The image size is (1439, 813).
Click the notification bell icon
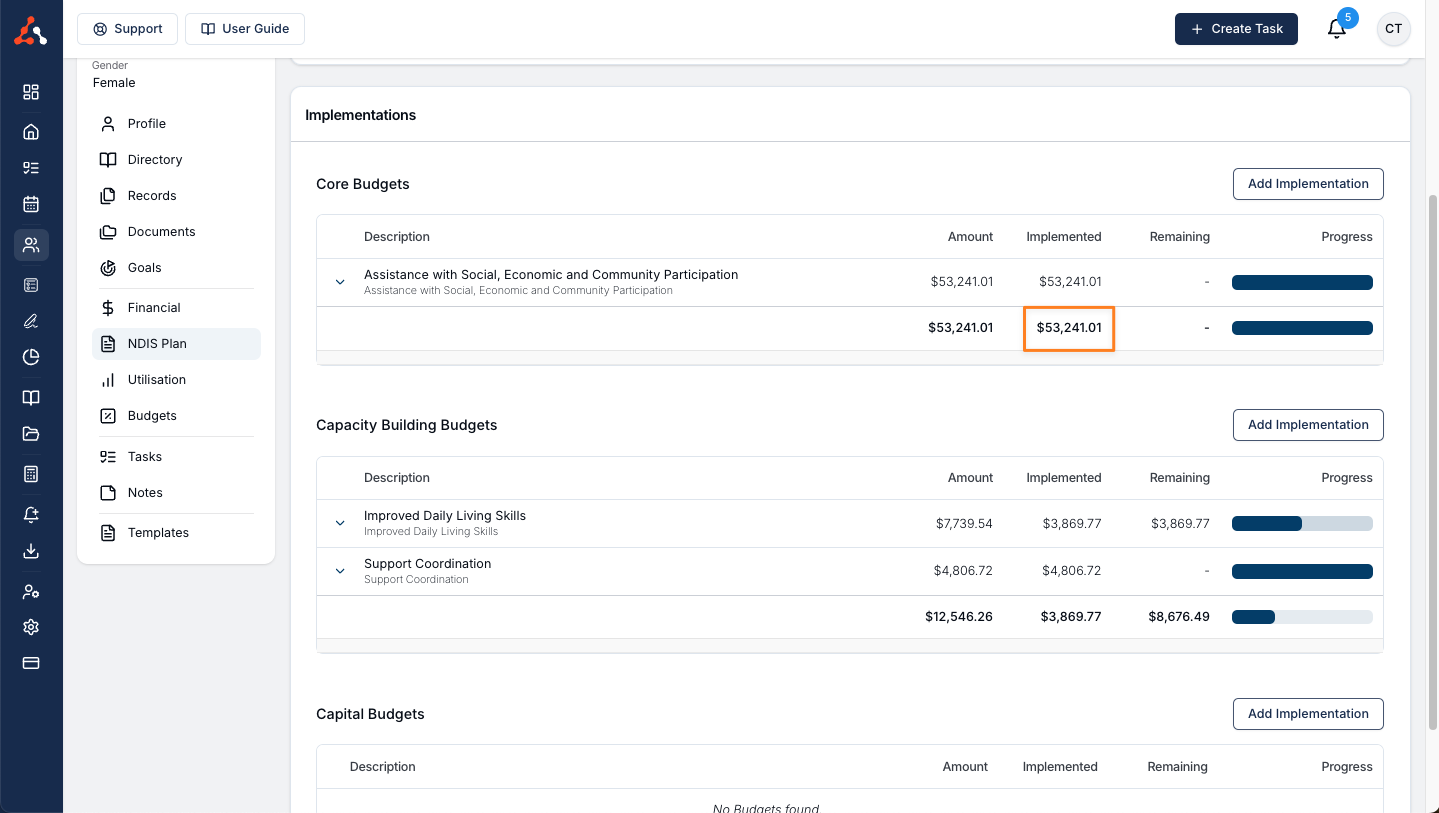point(1336,29)
